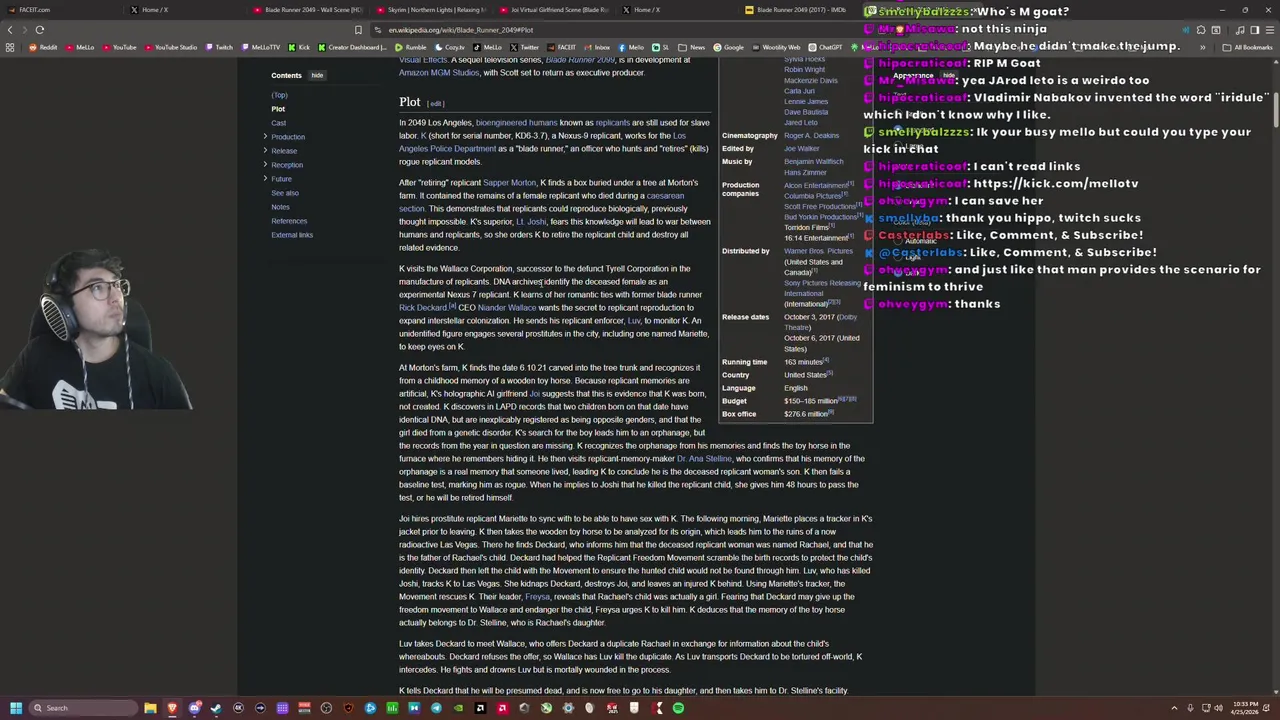The height and width of the screenshot is (720, 1280).
Task: Open Spotify from the taskbar
Action: (x=678, y=708)
